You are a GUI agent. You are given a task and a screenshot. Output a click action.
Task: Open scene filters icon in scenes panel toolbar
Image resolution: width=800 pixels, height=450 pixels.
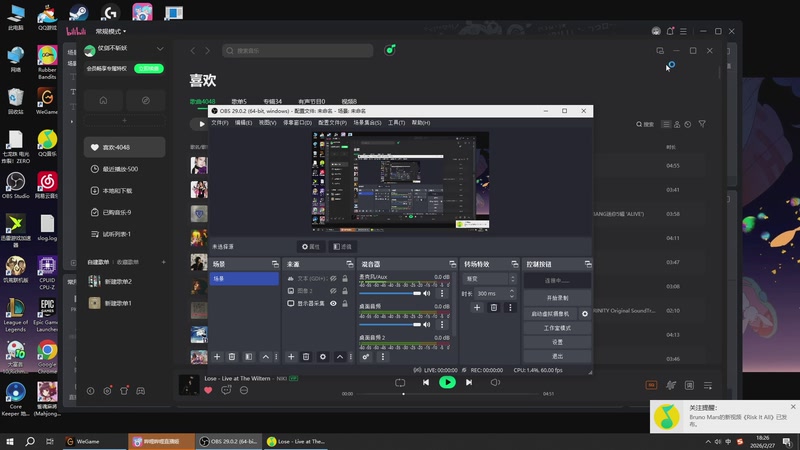(x=248, y=357)
